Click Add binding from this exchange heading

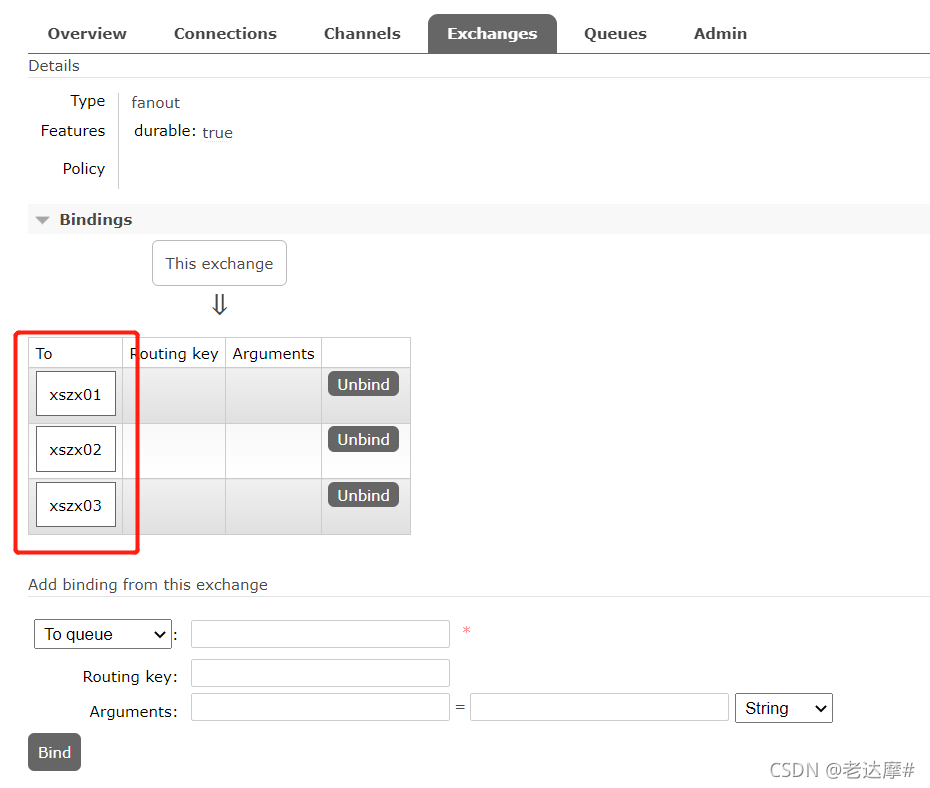pos(148,585)
